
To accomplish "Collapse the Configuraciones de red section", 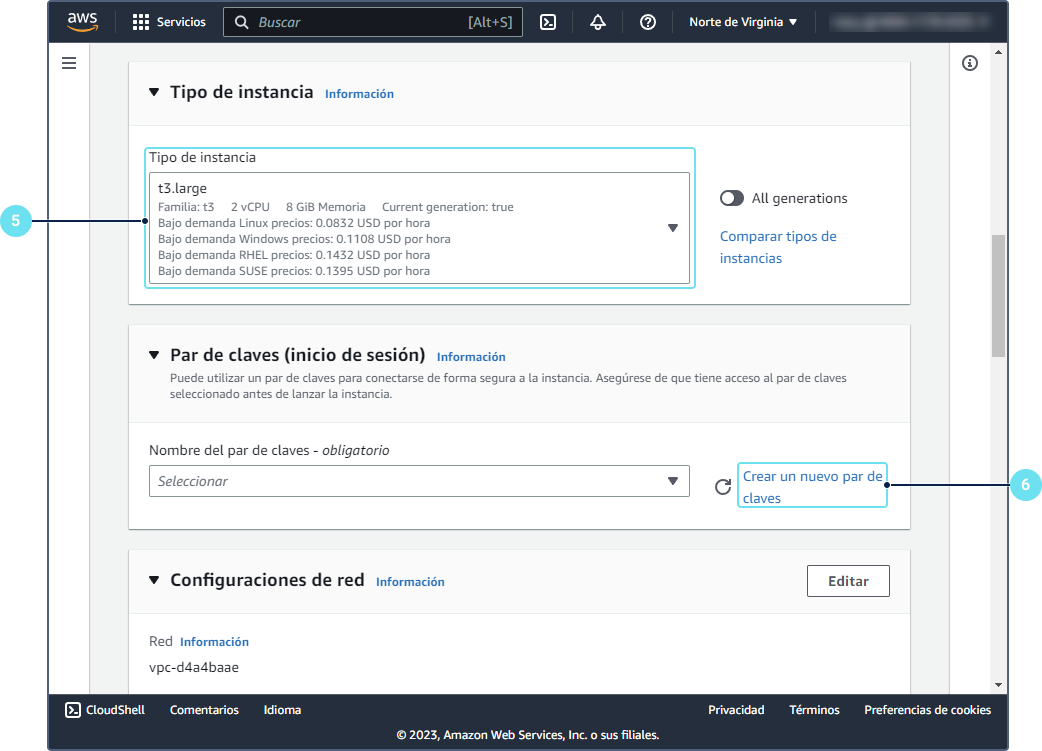I will [154, 580].
